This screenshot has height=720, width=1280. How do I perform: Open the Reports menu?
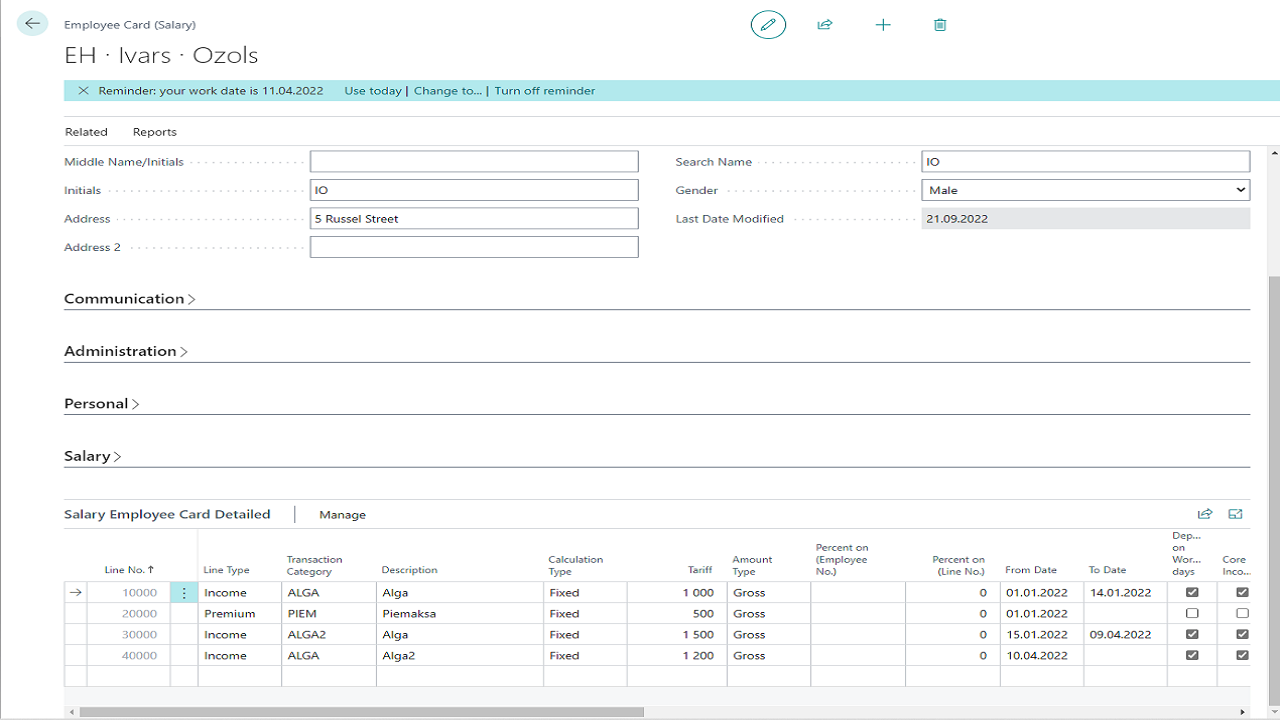pos(154,132)
